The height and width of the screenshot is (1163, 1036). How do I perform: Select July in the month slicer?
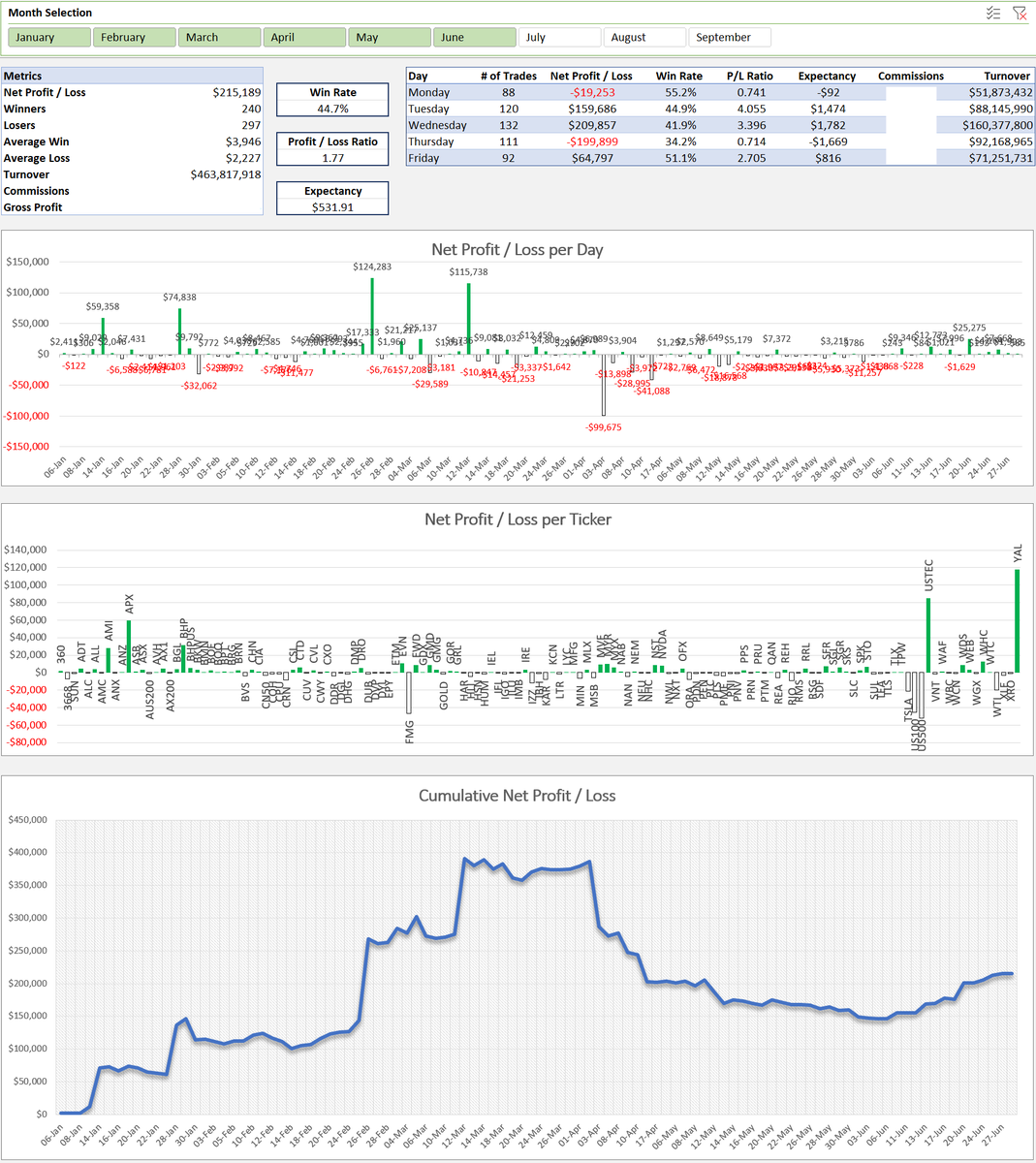tap(560, 37)
